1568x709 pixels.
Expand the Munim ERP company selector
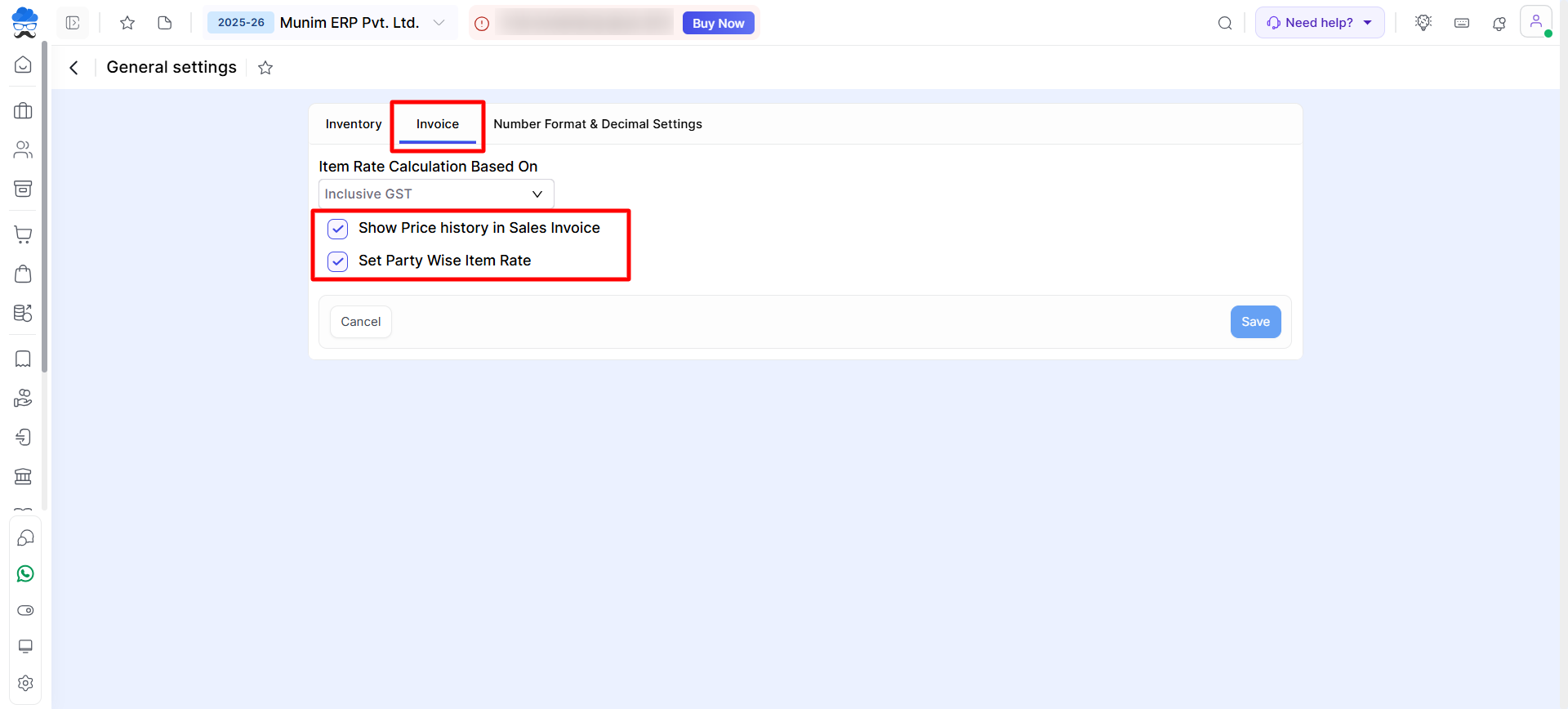click(x=439, y=23)
